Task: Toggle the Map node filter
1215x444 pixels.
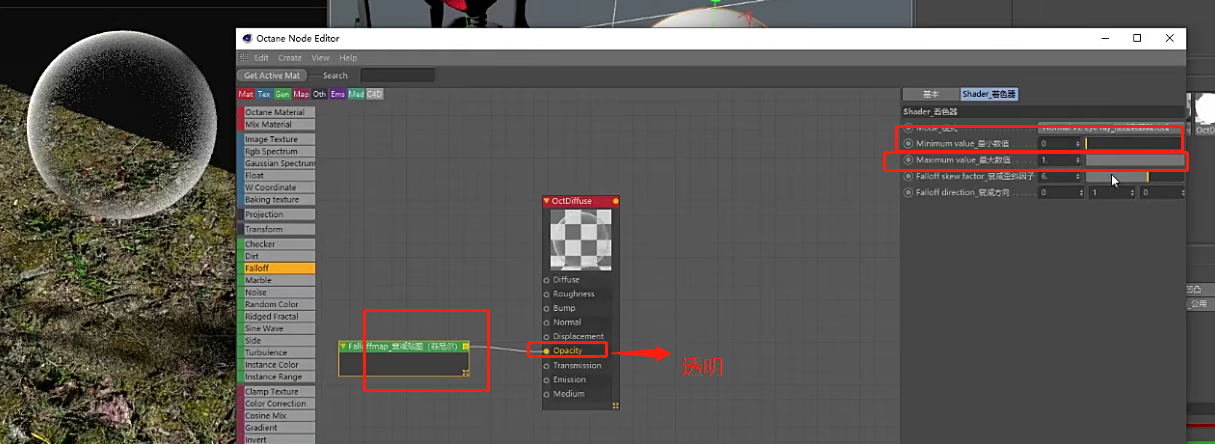Action: (x=301, y=94)
